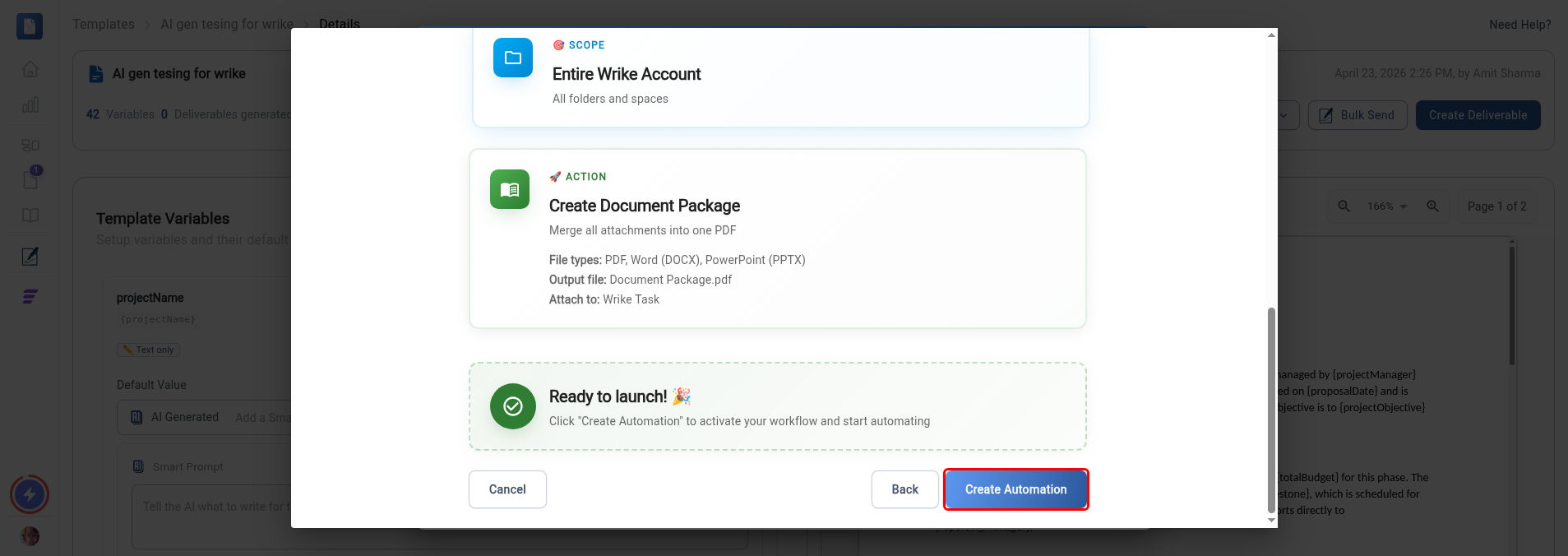Open the sidebar edit pencil icon
1568x556 pixels.
pos(30,257)
